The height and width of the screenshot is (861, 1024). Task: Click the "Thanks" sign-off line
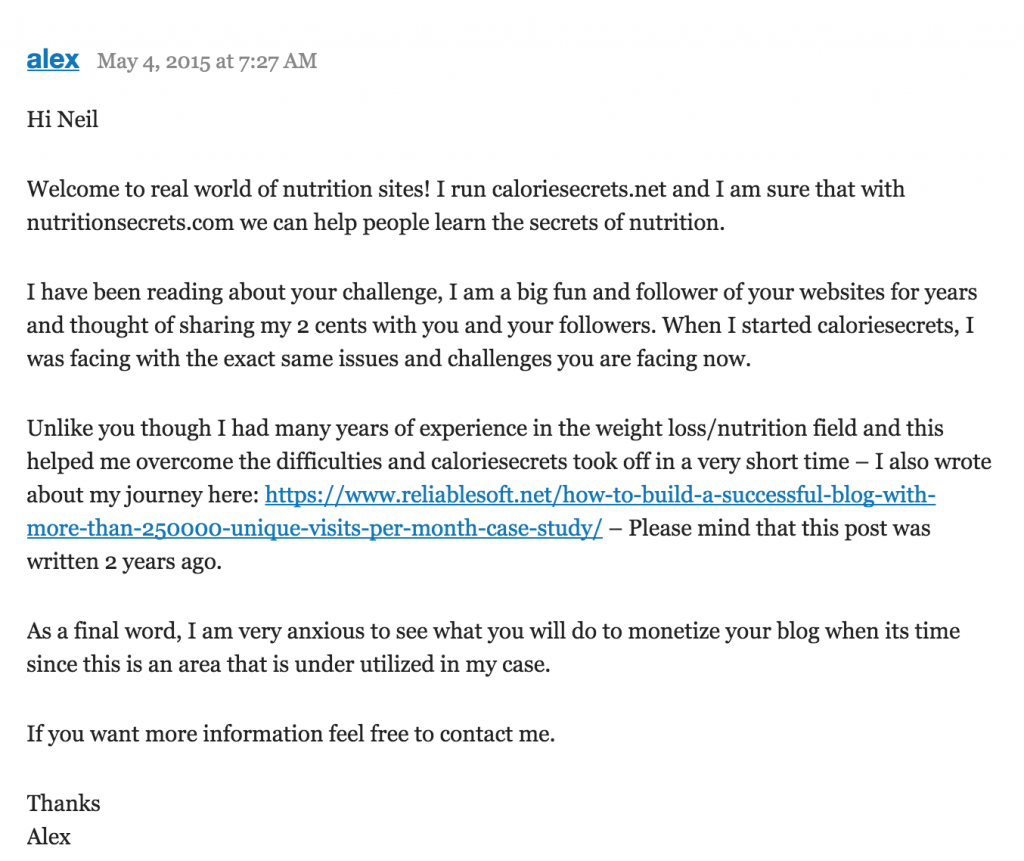pos(64,803)
